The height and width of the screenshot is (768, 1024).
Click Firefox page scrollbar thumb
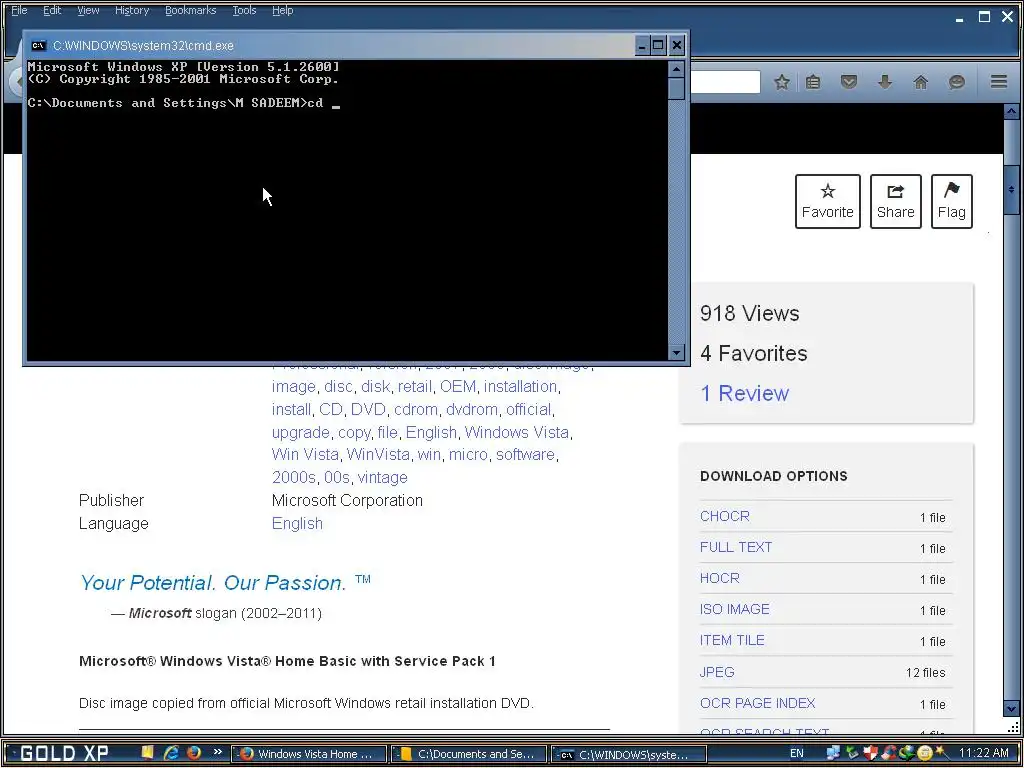tap(1011, 190)
